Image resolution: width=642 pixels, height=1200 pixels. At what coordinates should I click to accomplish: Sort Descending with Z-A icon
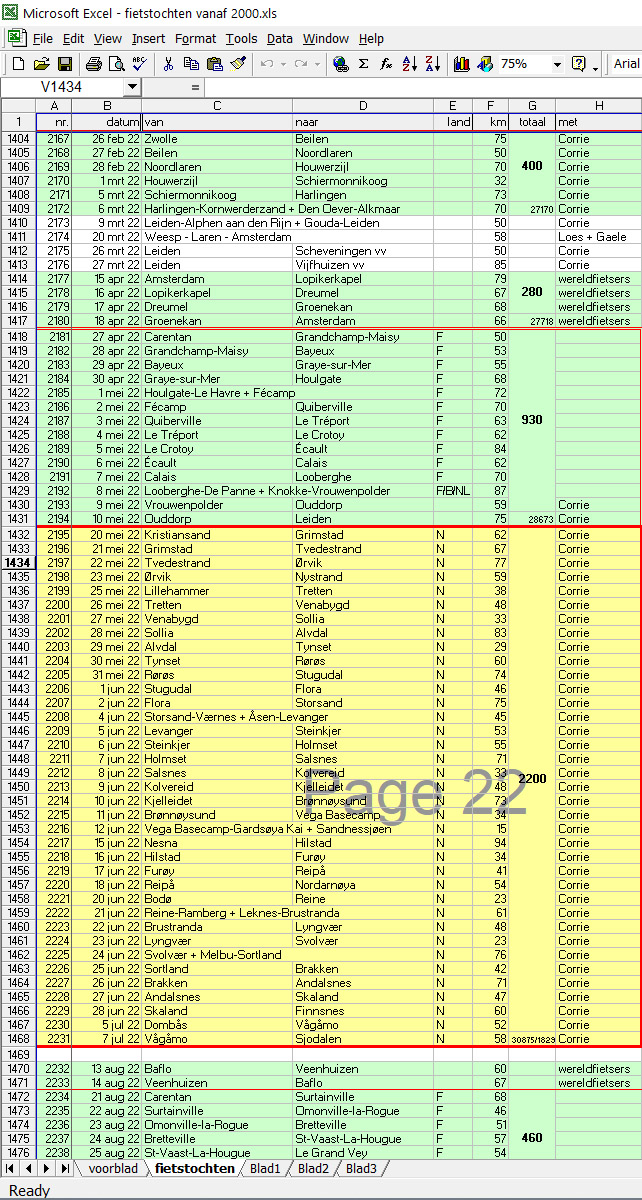pyautogui.click(x=432, y=64)
